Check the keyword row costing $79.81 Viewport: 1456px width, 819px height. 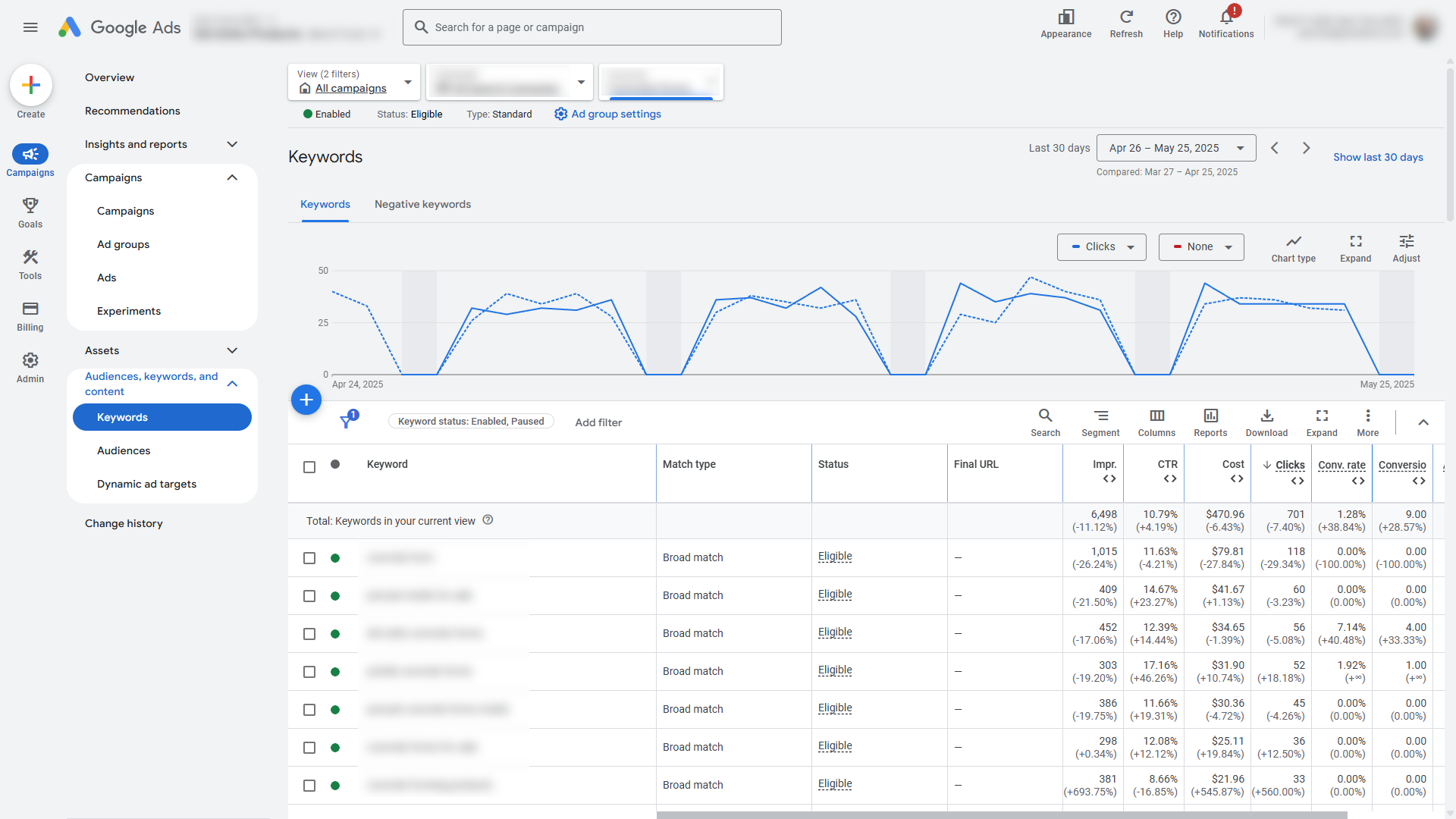coord(309,558)
